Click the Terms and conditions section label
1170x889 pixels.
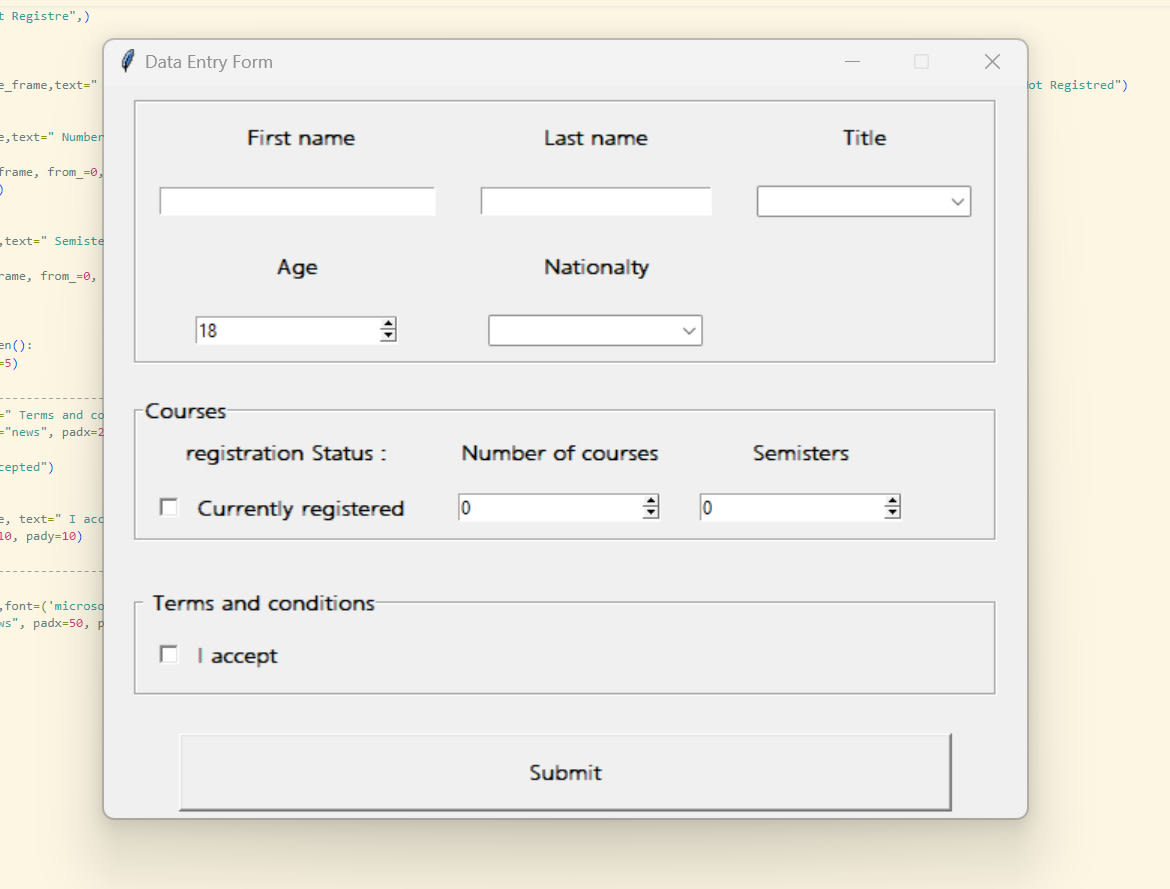(x=263, y=602)
